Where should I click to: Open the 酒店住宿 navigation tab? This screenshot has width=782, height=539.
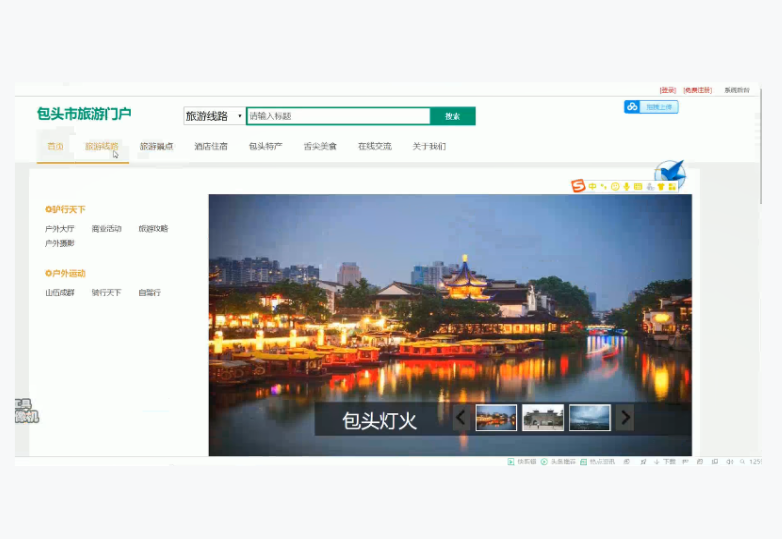pos(211,146)
